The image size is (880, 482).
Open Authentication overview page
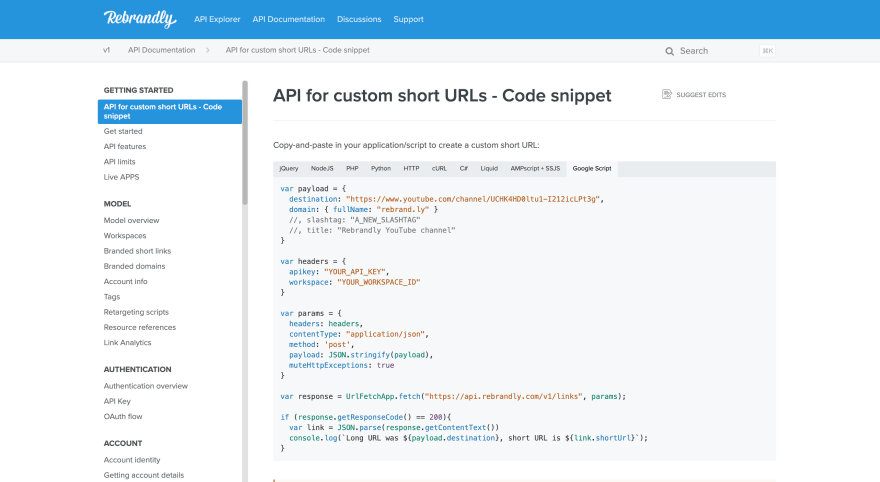point(145,386)
